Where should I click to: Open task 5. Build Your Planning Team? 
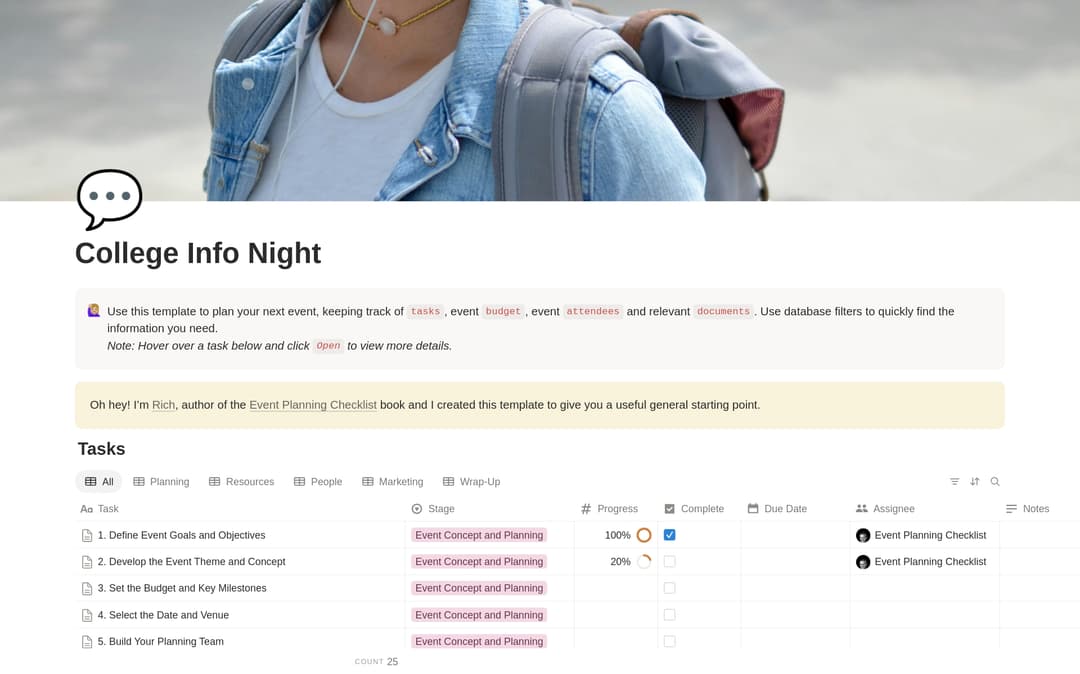click(160, 642)
